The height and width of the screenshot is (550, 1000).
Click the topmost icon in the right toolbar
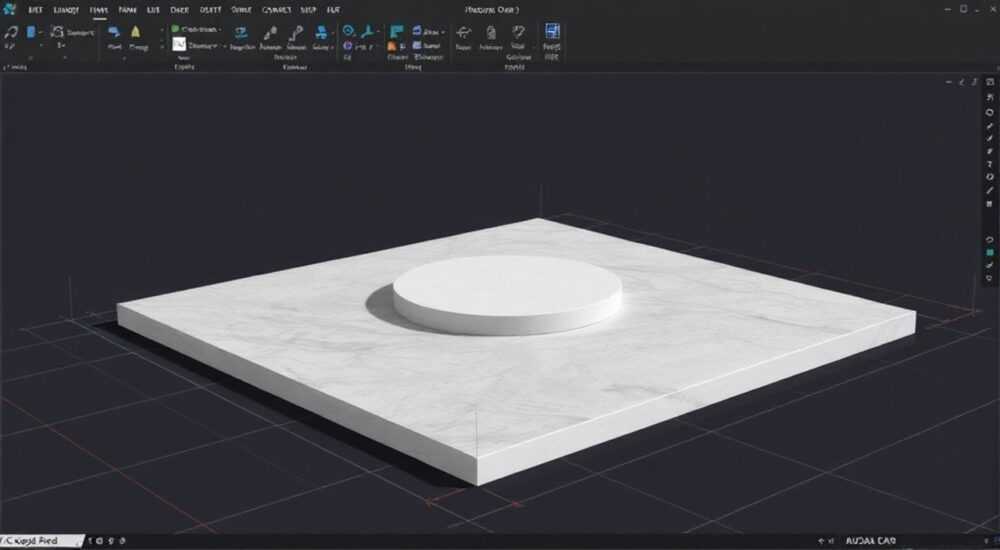[990, 82]
